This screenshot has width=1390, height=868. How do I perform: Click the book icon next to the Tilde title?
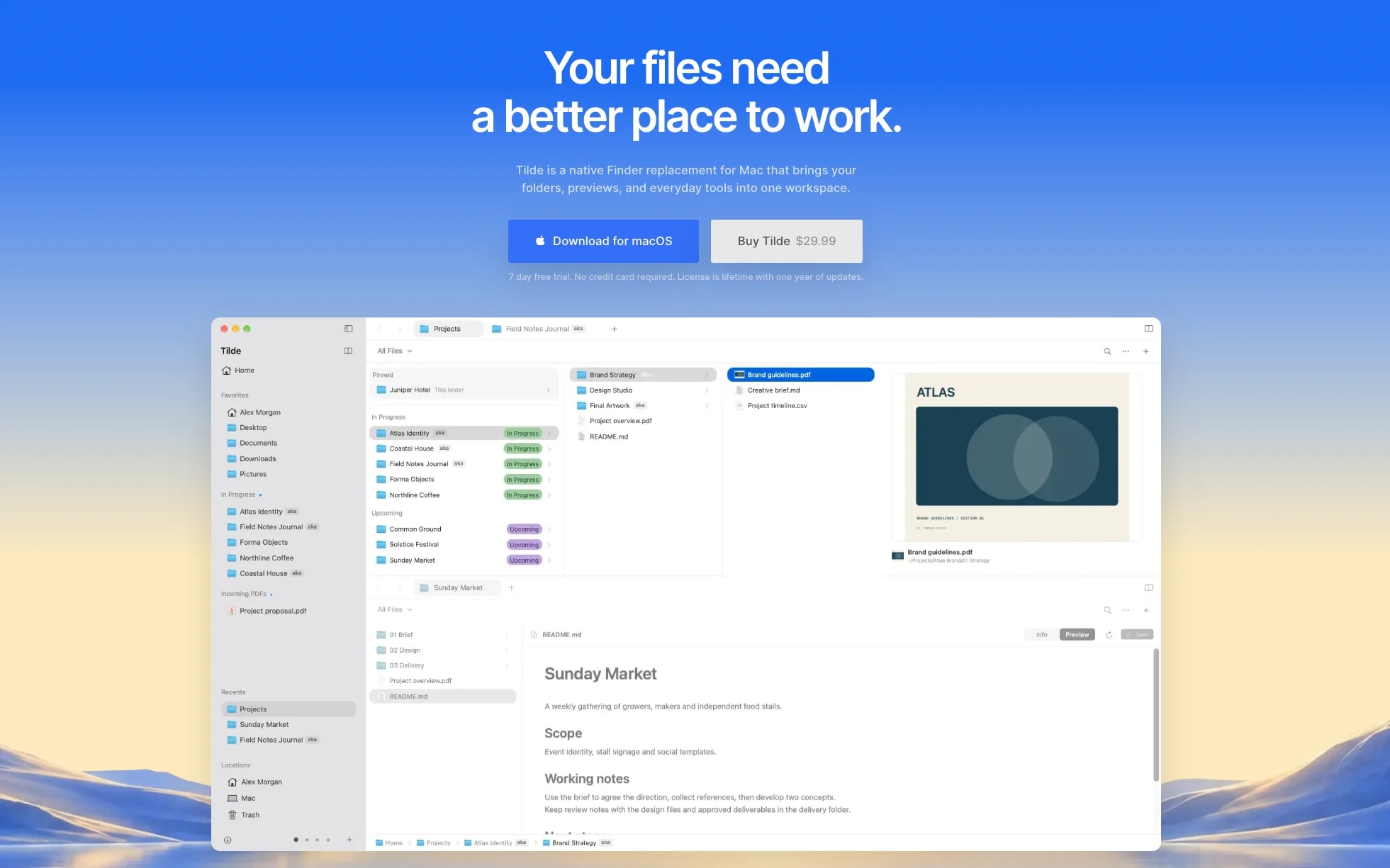[348, 351]
